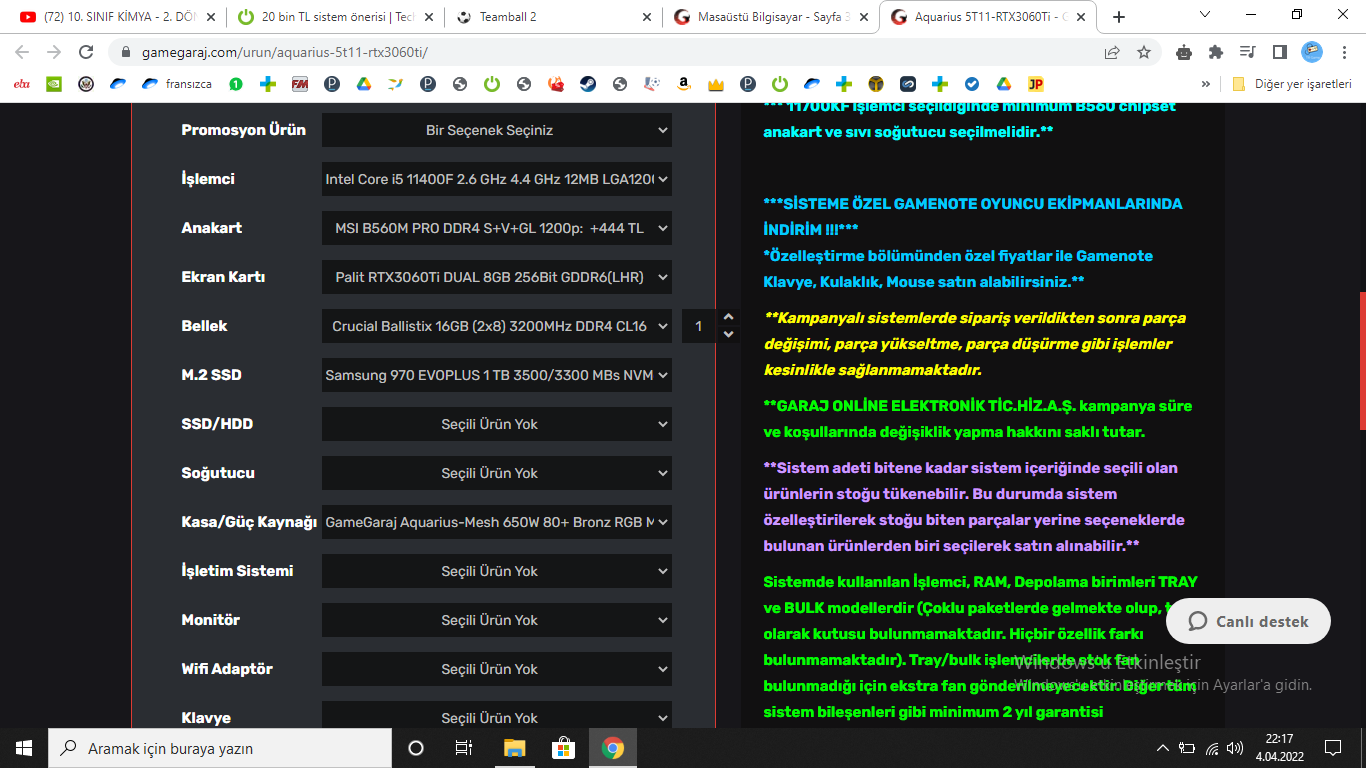The height and width of the screenshot is (768, 1366).
Task: Increase the Bellek quantity with the up arrow
Action: coord(728,318)
